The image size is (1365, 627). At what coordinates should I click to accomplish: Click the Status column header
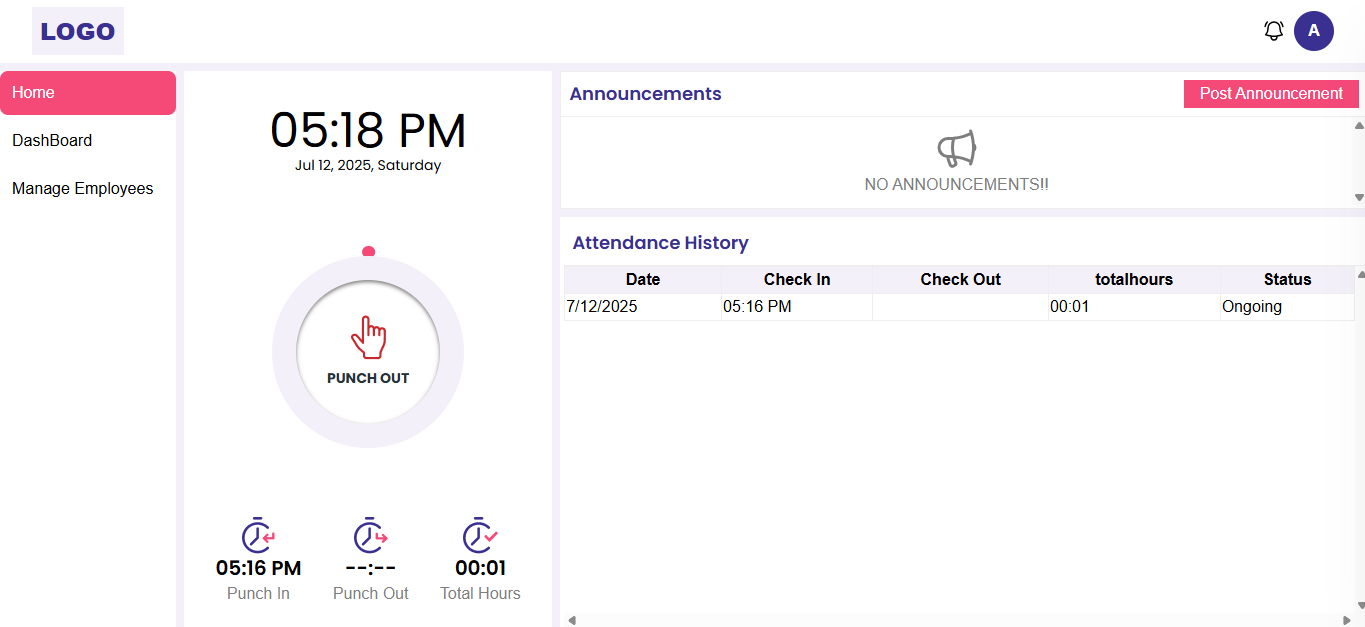tap(1287, 280)
